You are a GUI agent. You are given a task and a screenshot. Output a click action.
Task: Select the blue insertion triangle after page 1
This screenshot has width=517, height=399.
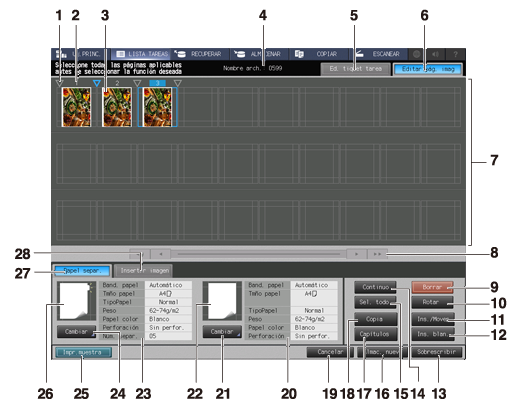coord(97,83)
